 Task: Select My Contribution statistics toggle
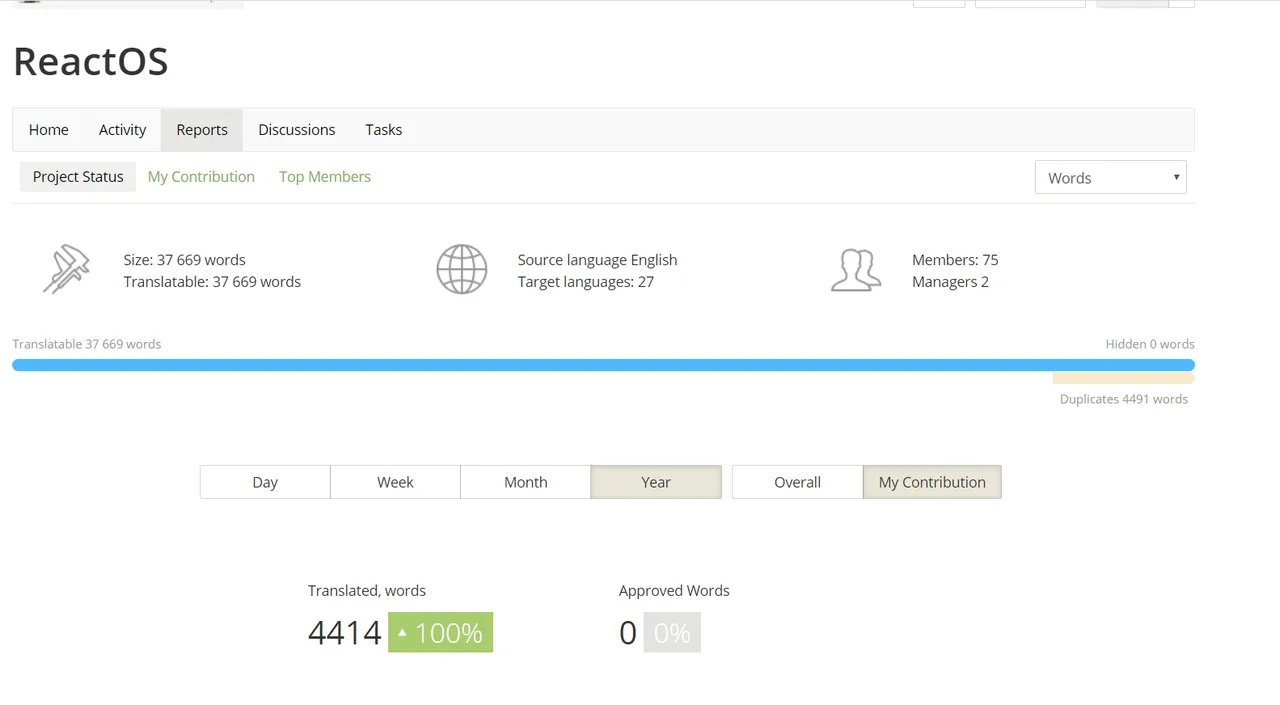pyautogui.click(x=932, y=482)
